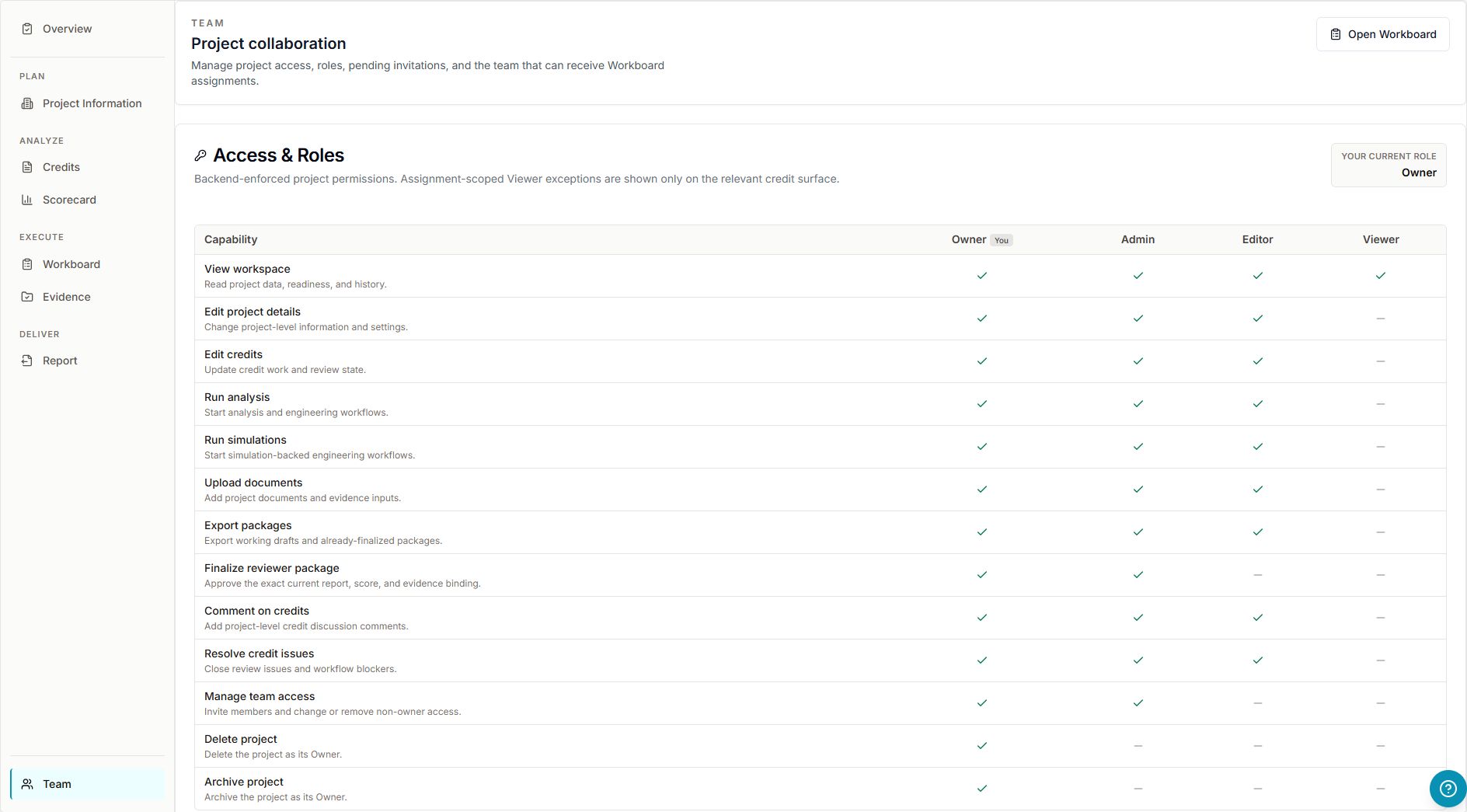Go to Project Information section

[x=88, y=103]
